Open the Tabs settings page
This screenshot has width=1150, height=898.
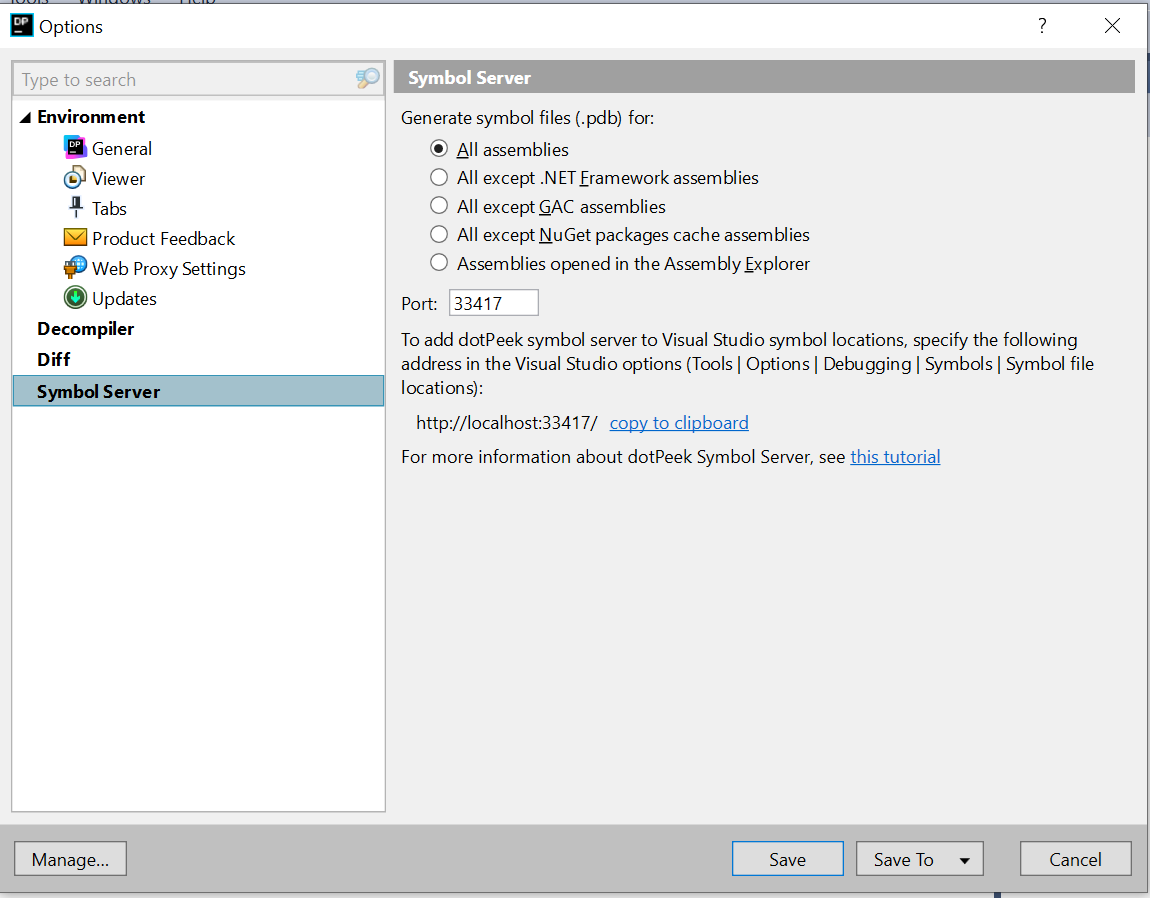pos(109,208)
